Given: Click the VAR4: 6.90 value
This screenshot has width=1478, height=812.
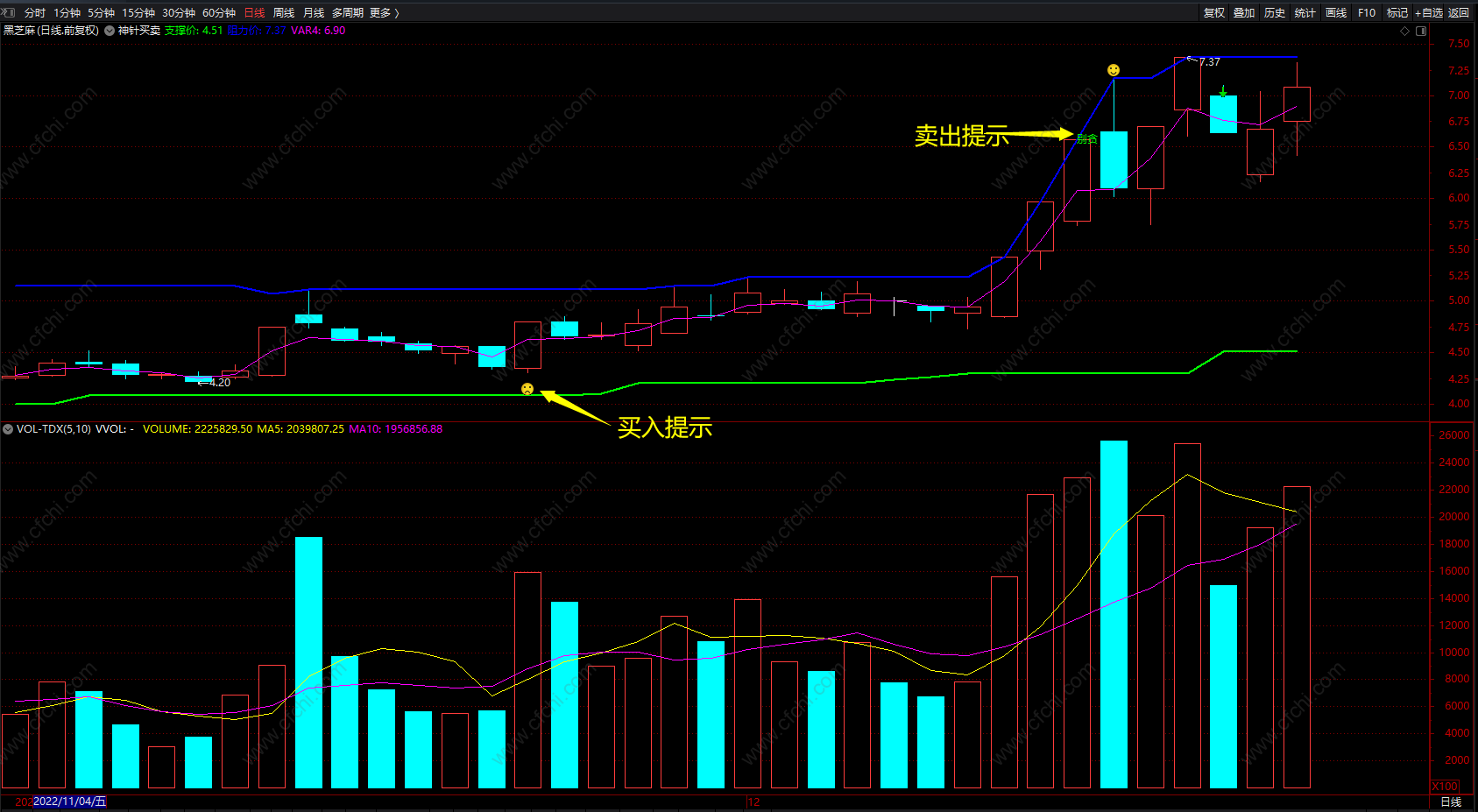Looking at the screenshot, I should 318,31.
